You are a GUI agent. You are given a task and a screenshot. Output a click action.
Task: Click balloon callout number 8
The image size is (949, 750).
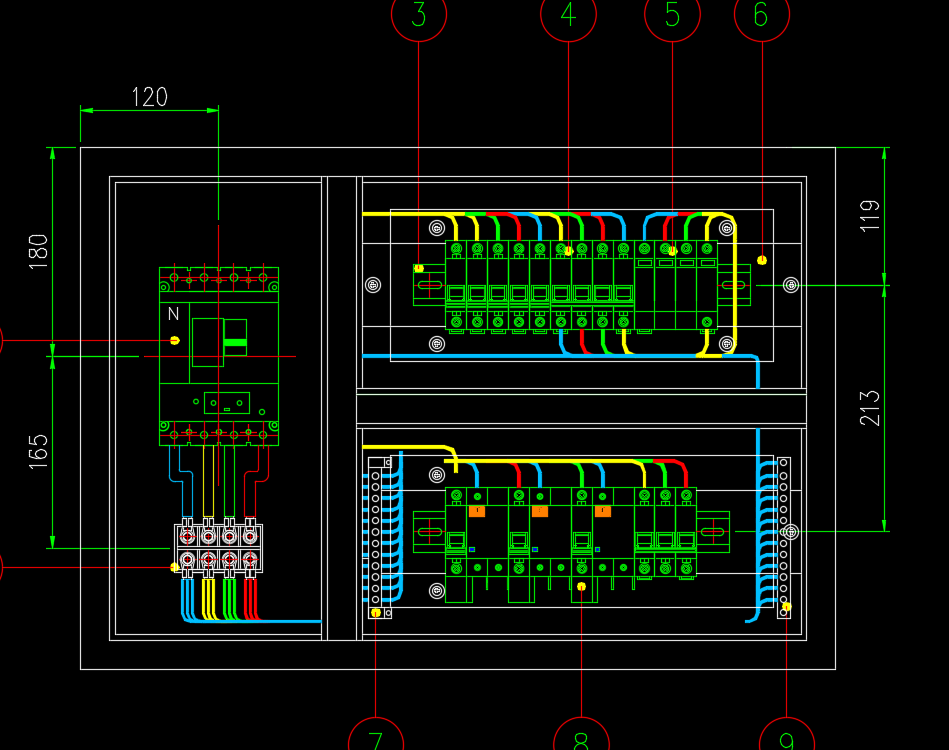(x=581, y=740)
